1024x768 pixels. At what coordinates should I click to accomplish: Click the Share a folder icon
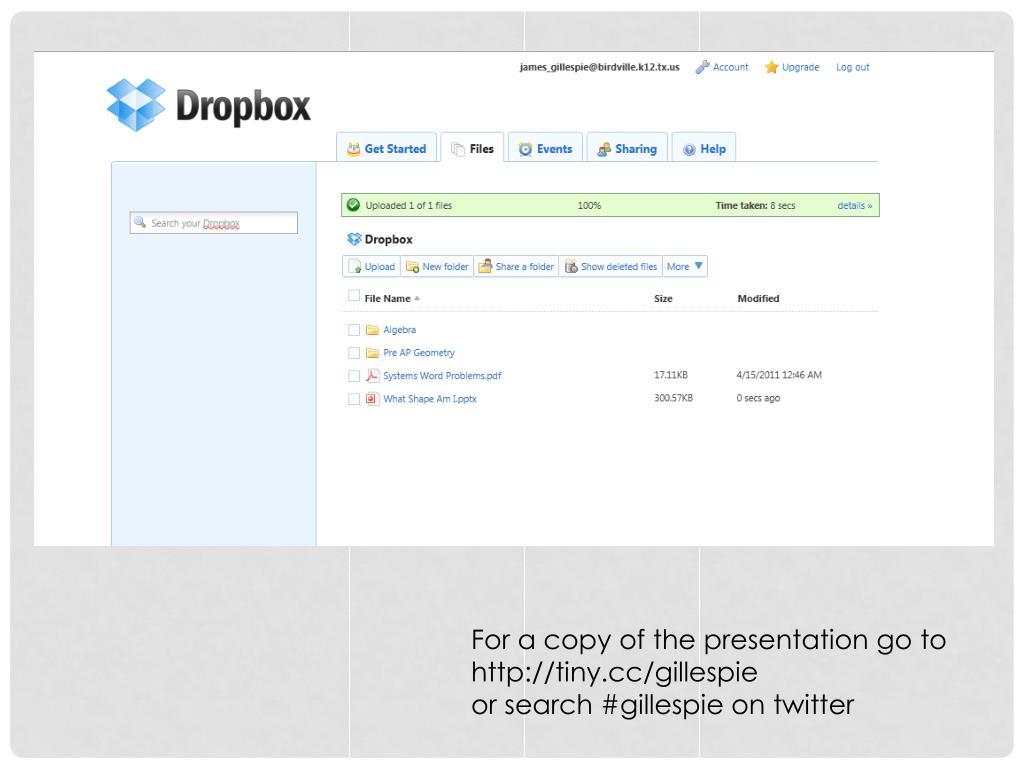point(485,266)
